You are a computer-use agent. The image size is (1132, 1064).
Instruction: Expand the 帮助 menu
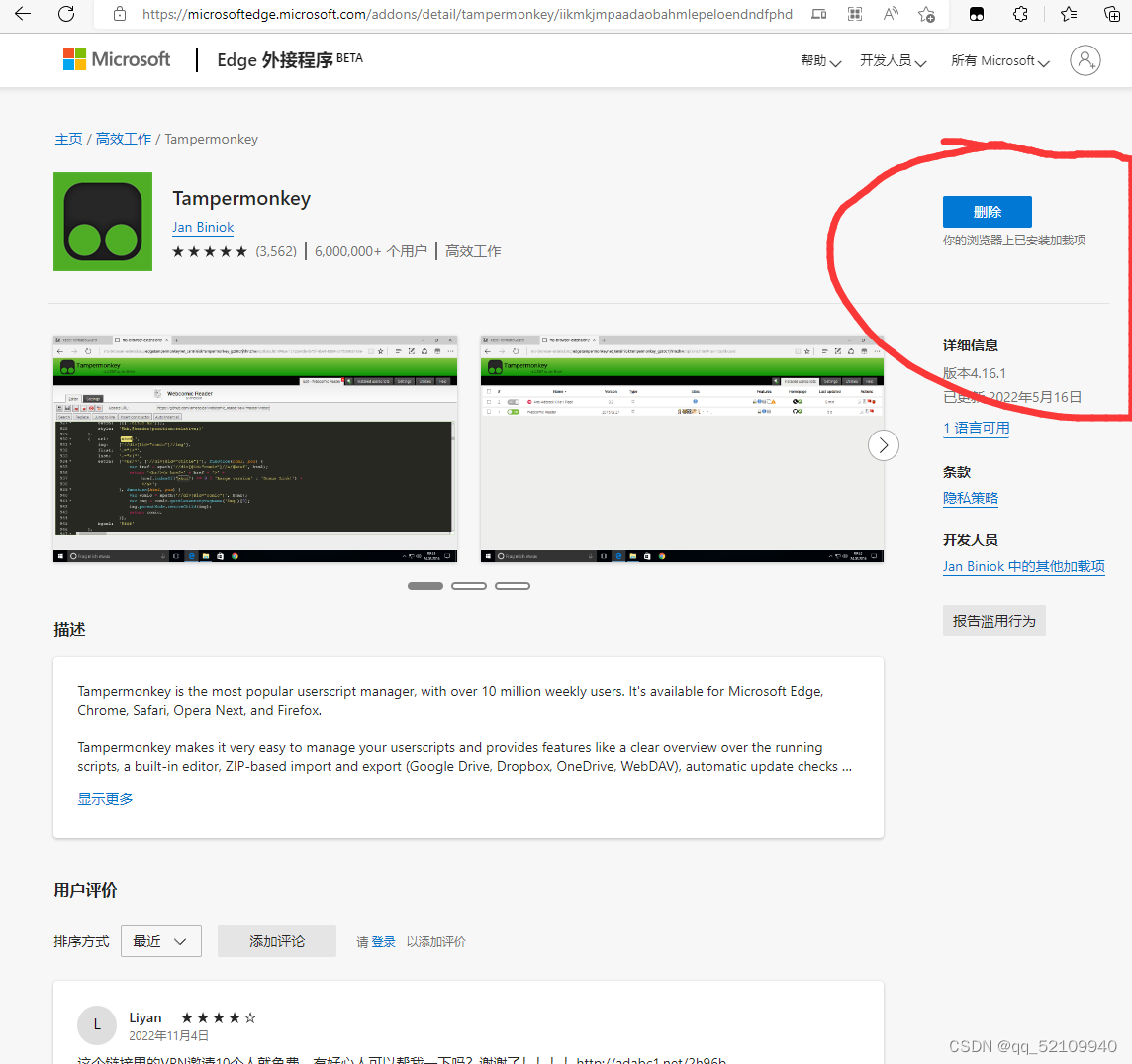pos(821,61)
